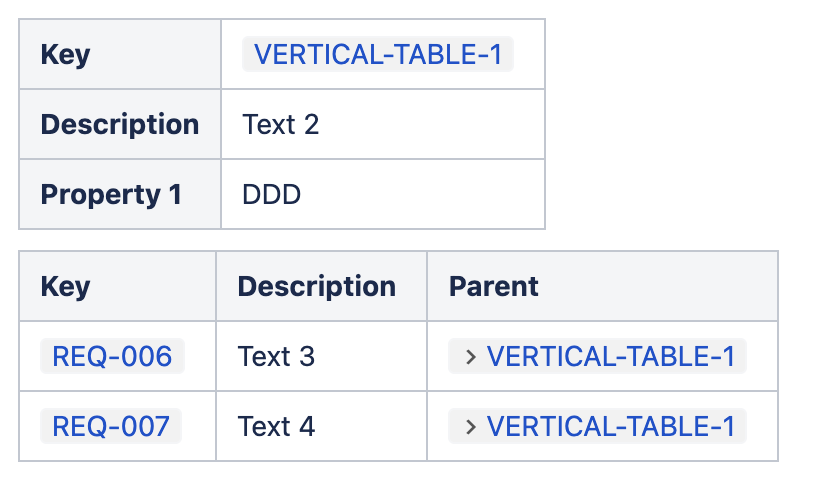Select the Property 1 row header
Screen dimensions: 826x482
tap(111, 195)
